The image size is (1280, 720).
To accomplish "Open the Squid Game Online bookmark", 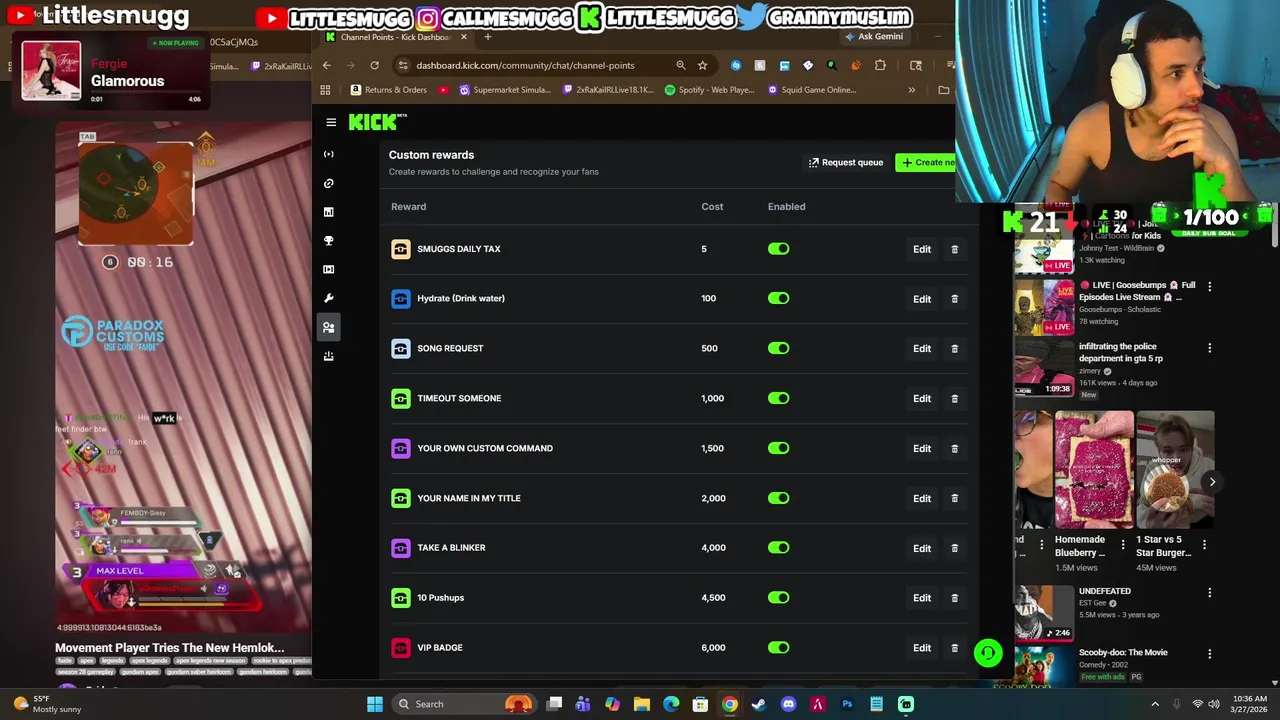I will point(811,90).
